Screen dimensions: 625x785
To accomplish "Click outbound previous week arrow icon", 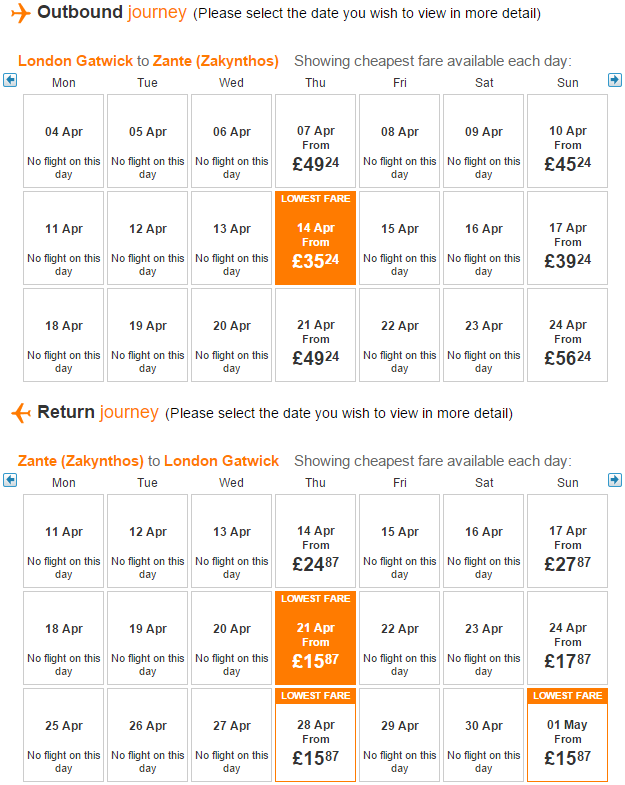I will coord(10,80).
